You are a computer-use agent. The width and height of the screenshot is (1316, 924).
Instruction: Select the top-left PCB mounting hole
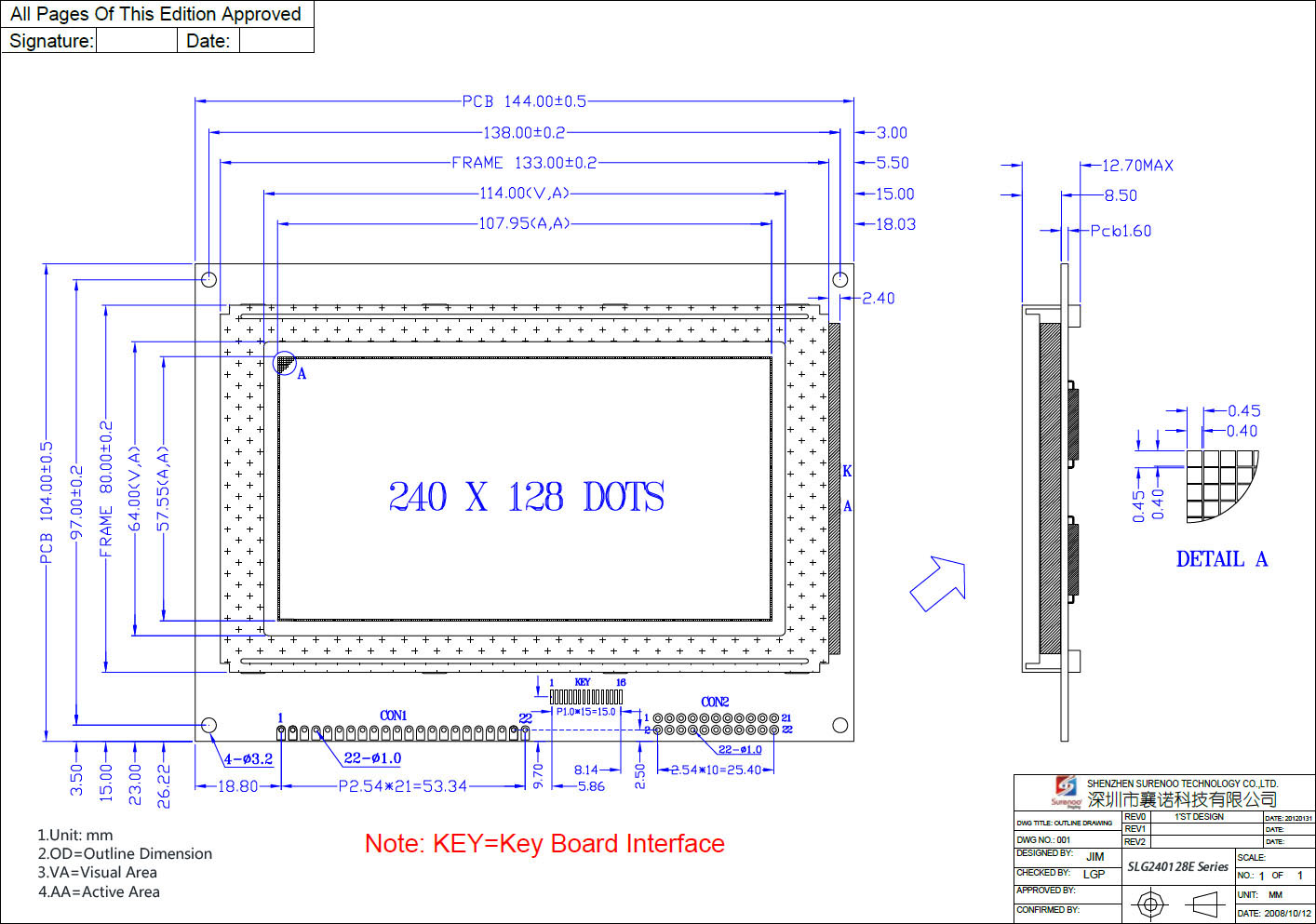point(209,279)
